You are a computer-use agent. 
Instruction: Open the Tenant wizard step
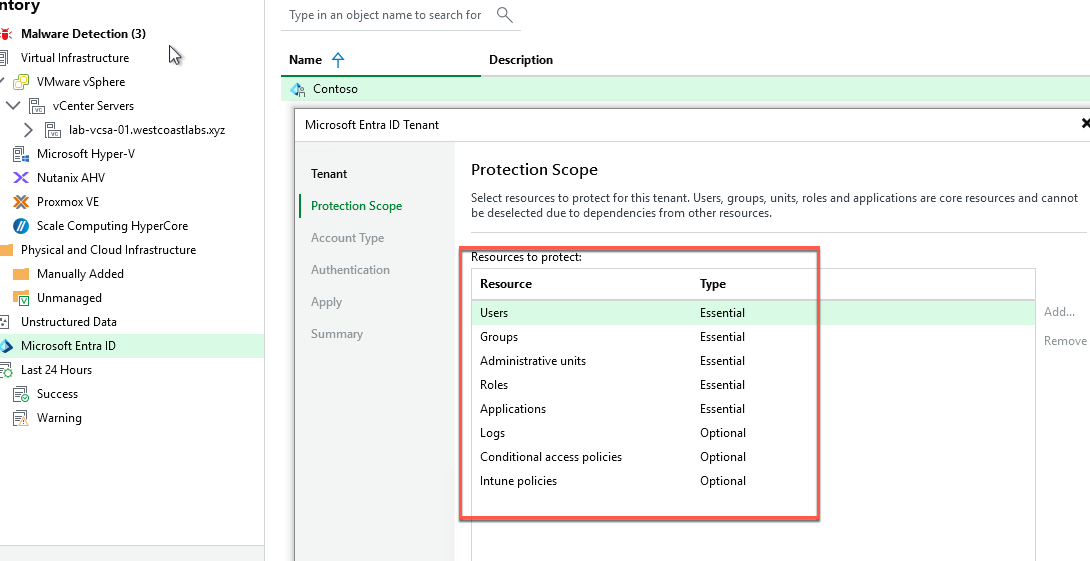[x=329, y=174]
